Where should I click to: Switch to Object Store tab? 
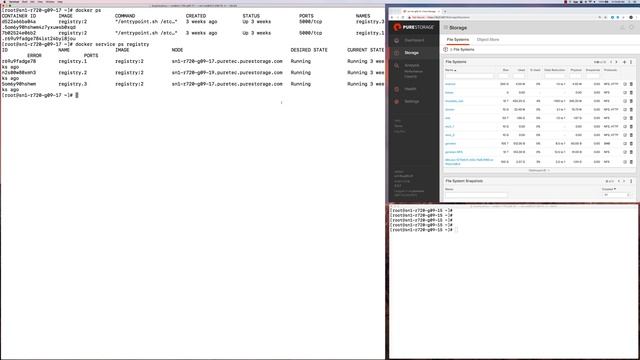[488, 40]
